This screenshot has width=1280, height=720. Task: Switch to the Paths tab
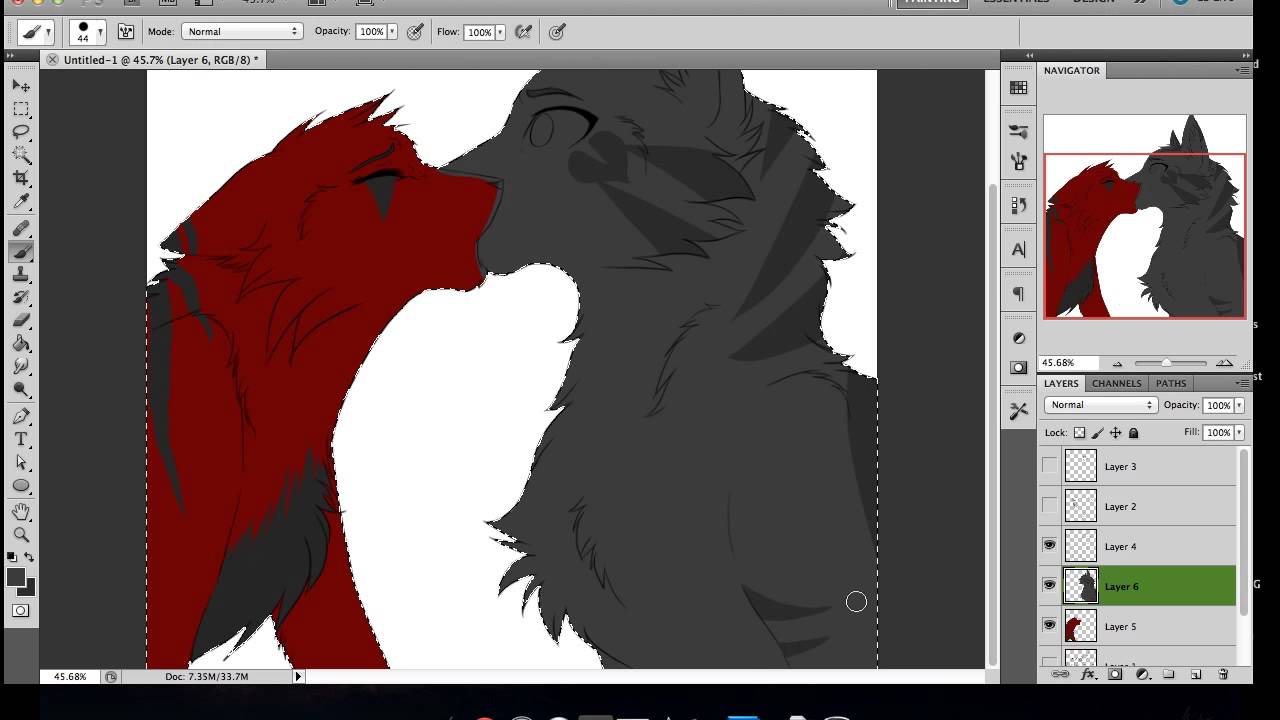[x=1170, y=383]
